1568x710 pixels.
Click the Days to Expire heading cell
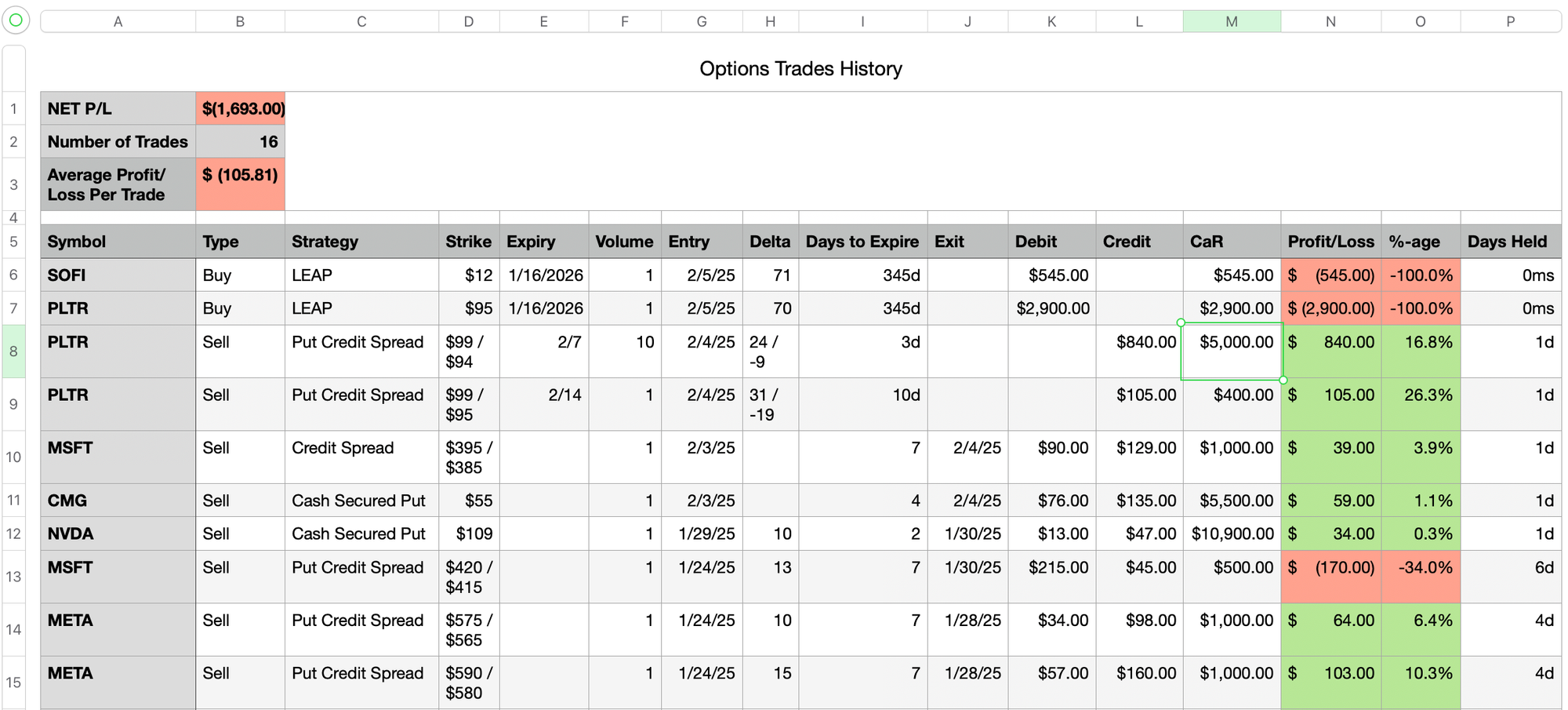pyautogui.click(x=862, y=242)
